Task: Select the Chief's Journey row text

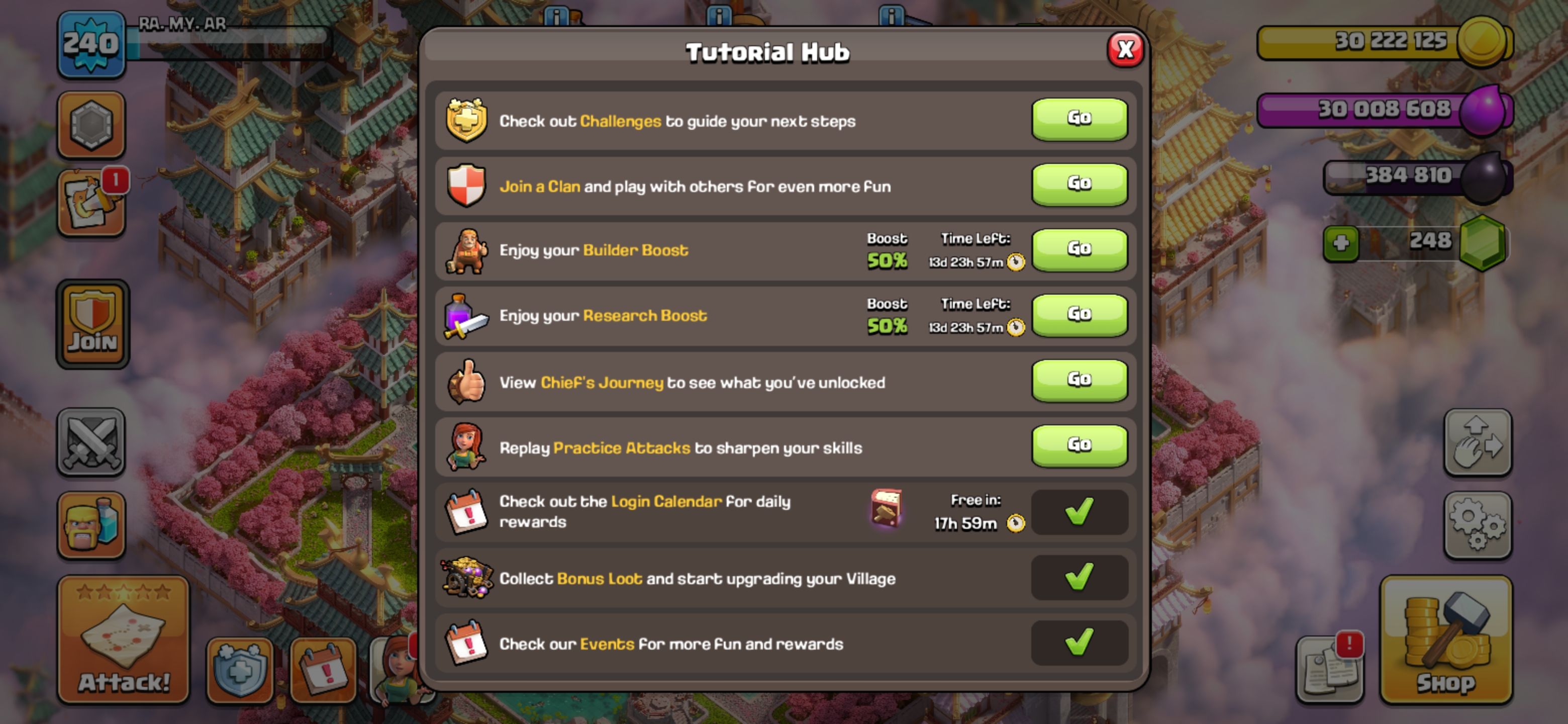Action: (x=692, y=383)
